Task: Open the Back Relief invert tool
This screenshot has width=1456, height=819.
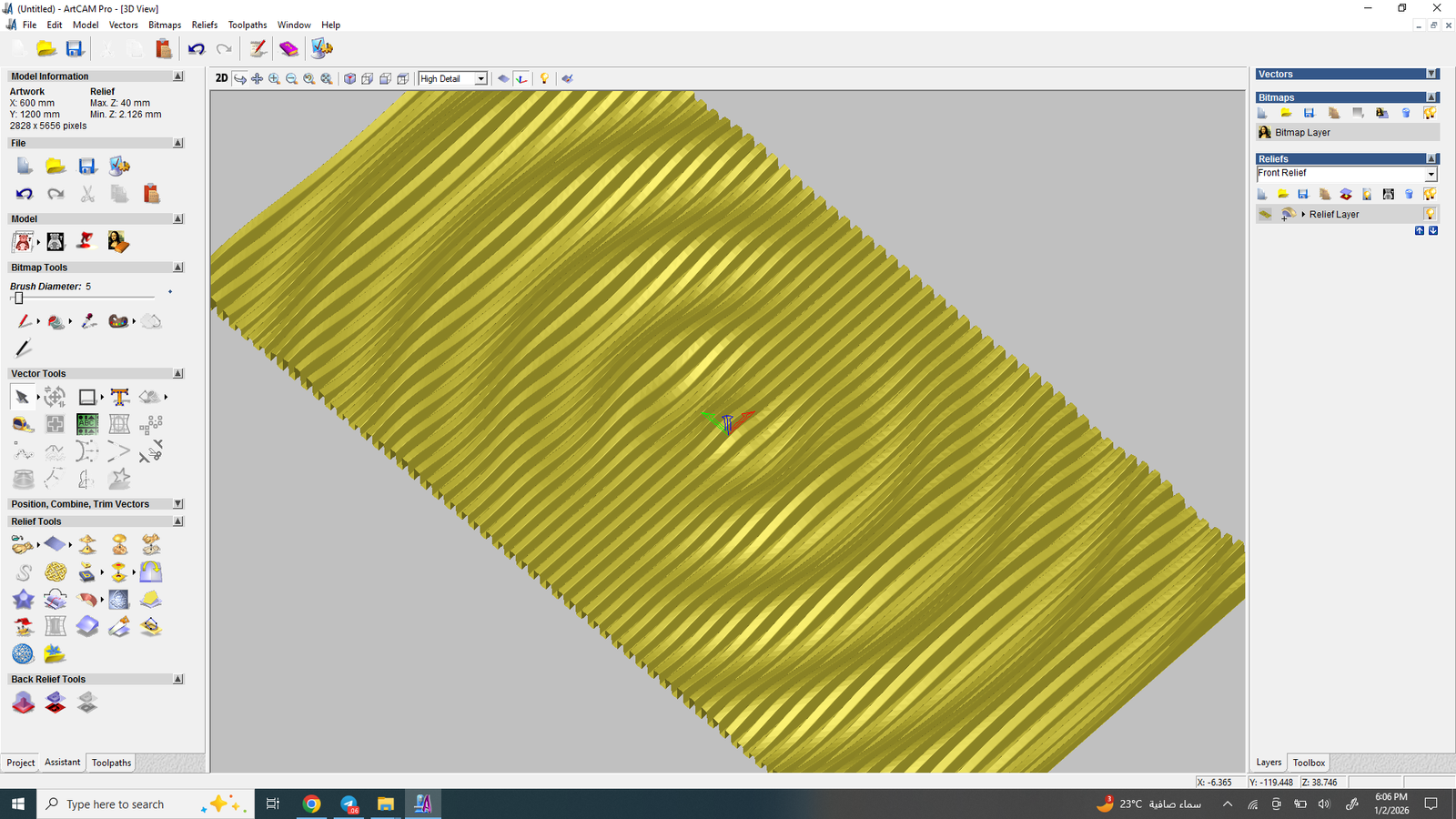Action: pos(56,703)
